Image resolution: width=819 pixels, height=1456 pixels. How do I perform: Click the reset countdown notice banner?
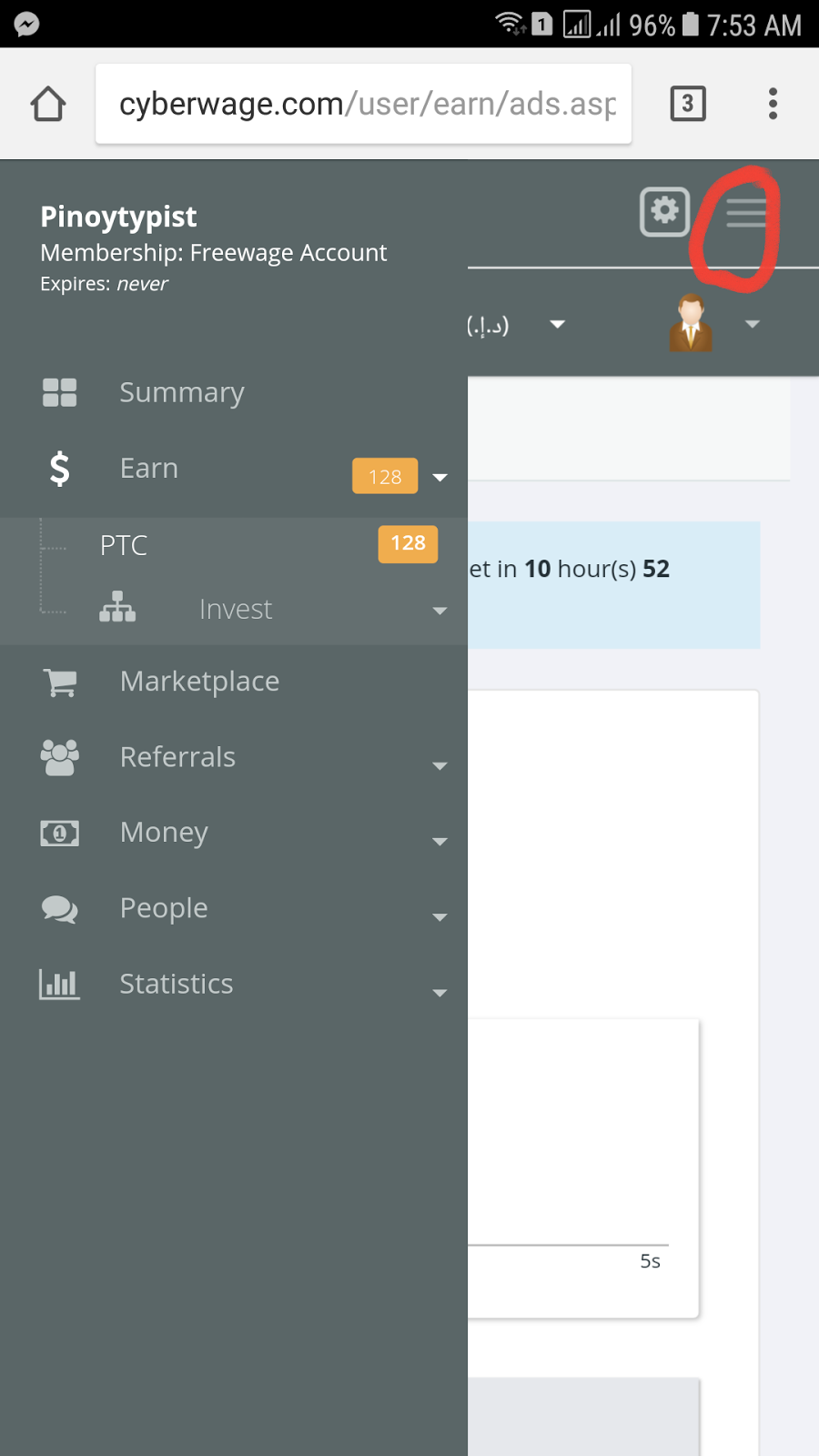coord(613,584)
